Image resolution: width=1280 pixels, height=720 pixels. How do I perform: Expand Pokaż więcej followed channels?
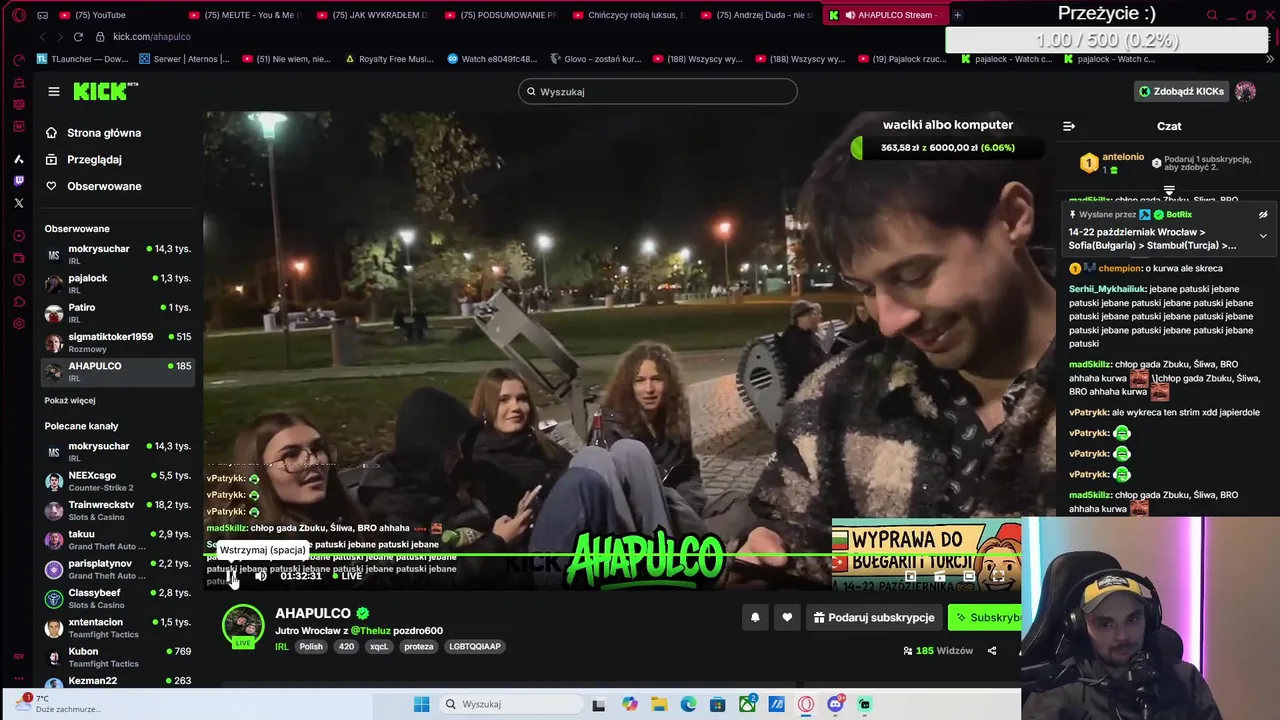(x=70, y=401)
